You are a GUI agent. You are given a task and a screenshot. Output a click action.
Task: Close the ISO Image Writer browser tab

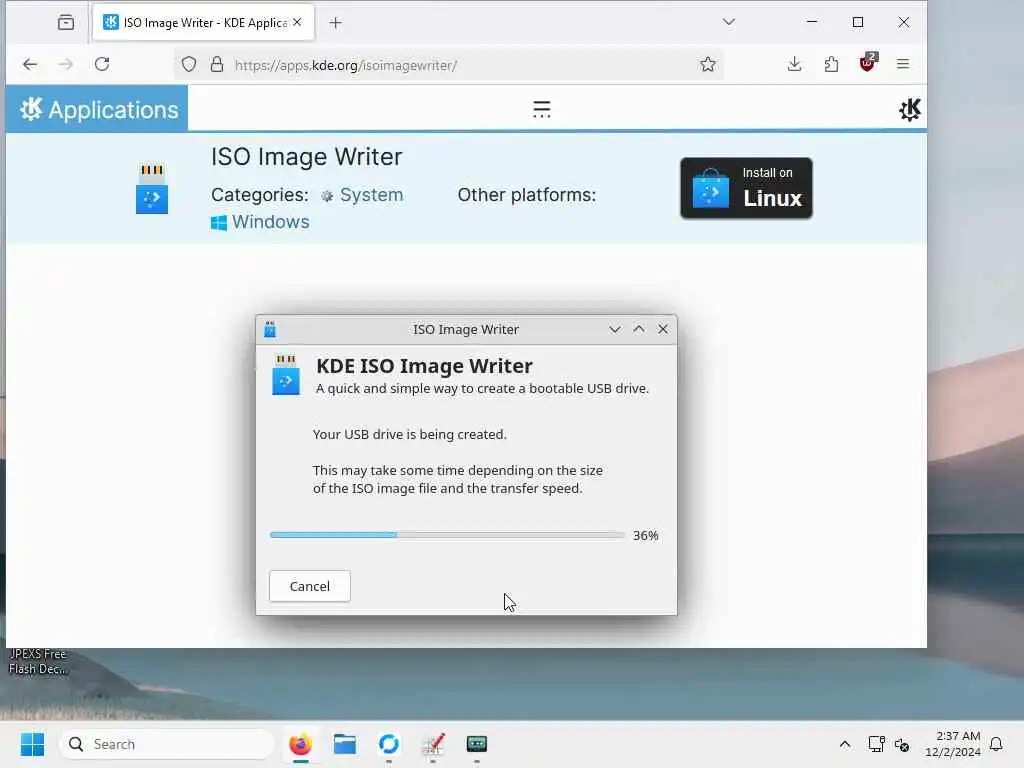tap(297, 22)
